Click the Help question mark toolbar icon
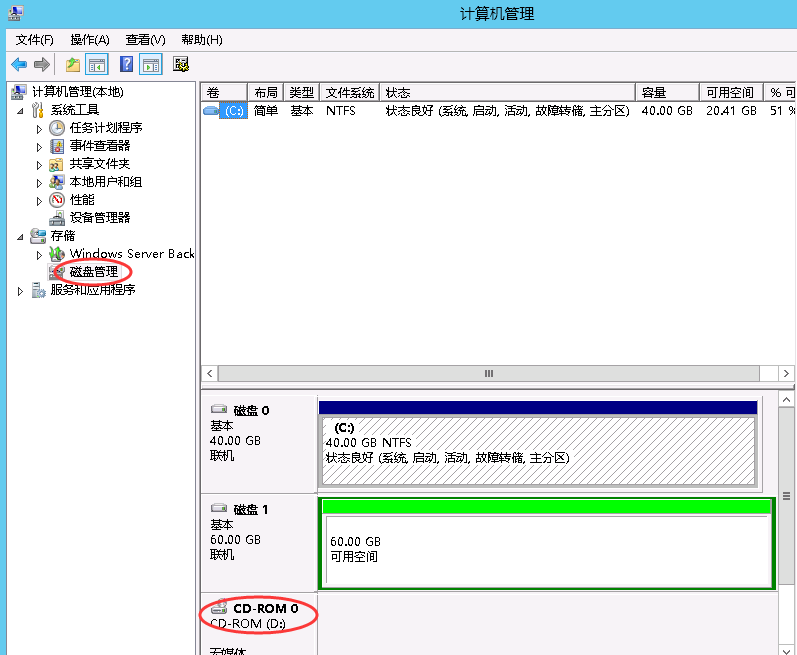This screenshot has height=655, width=797. (x=126, y=65)
